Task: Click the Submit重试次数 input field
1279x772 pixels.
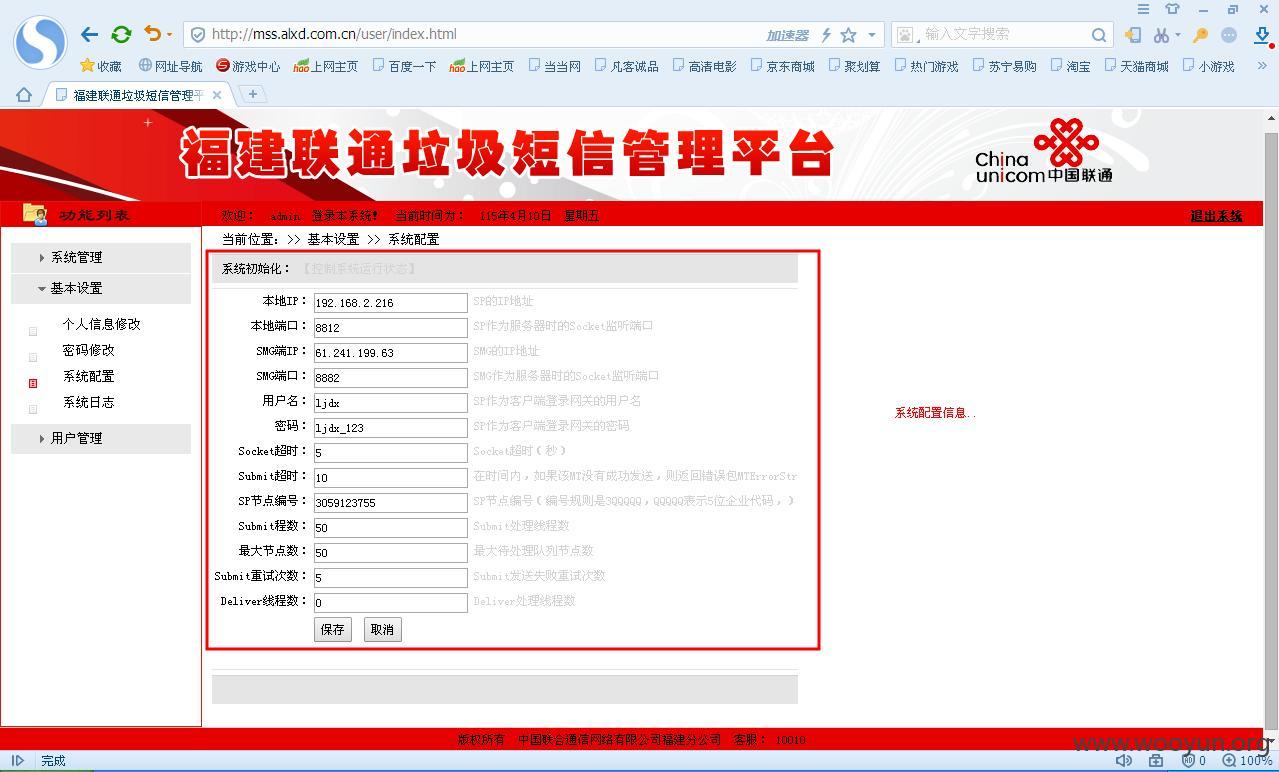Action: point(391,577)
